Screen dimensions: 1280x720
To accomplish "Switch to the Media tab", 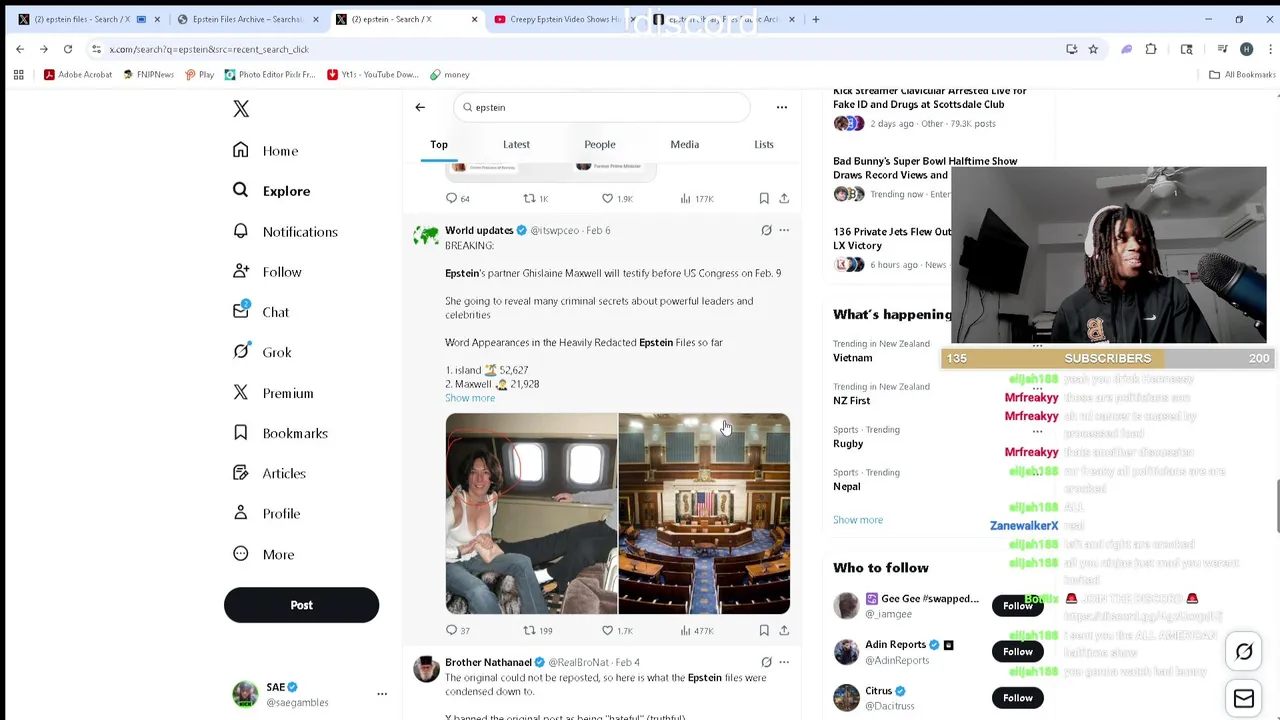I will point(685,144).
